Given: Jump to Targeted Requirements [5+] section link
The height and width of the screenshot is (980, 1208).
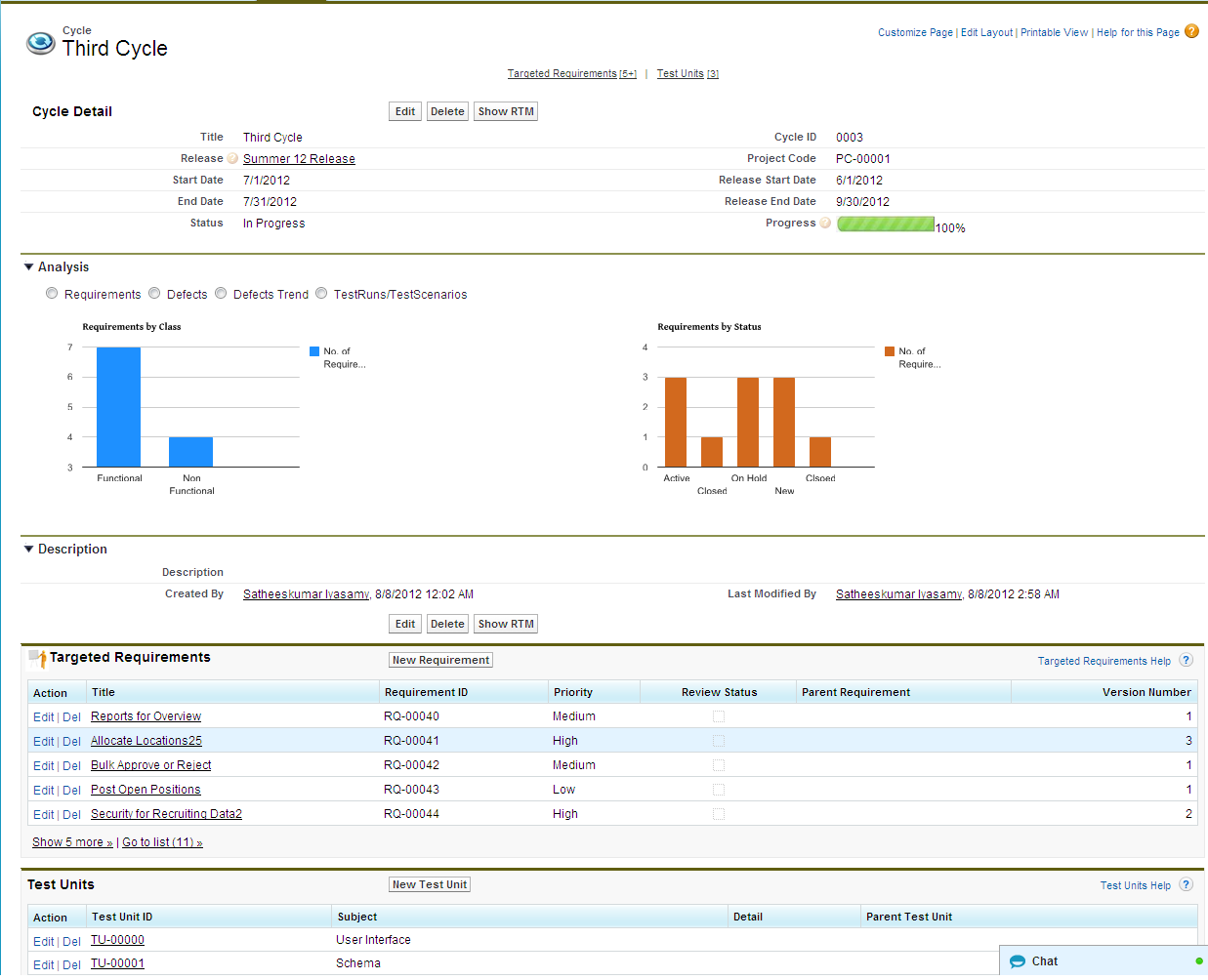Looking at the screenshot, I should pyautogui.click(x=571, y=73).
